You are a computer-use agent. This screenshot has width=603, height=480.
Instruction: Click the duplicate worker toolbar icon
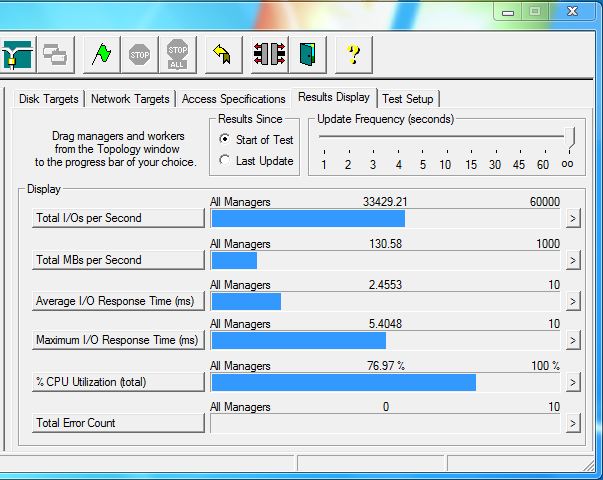pos(55,55)
